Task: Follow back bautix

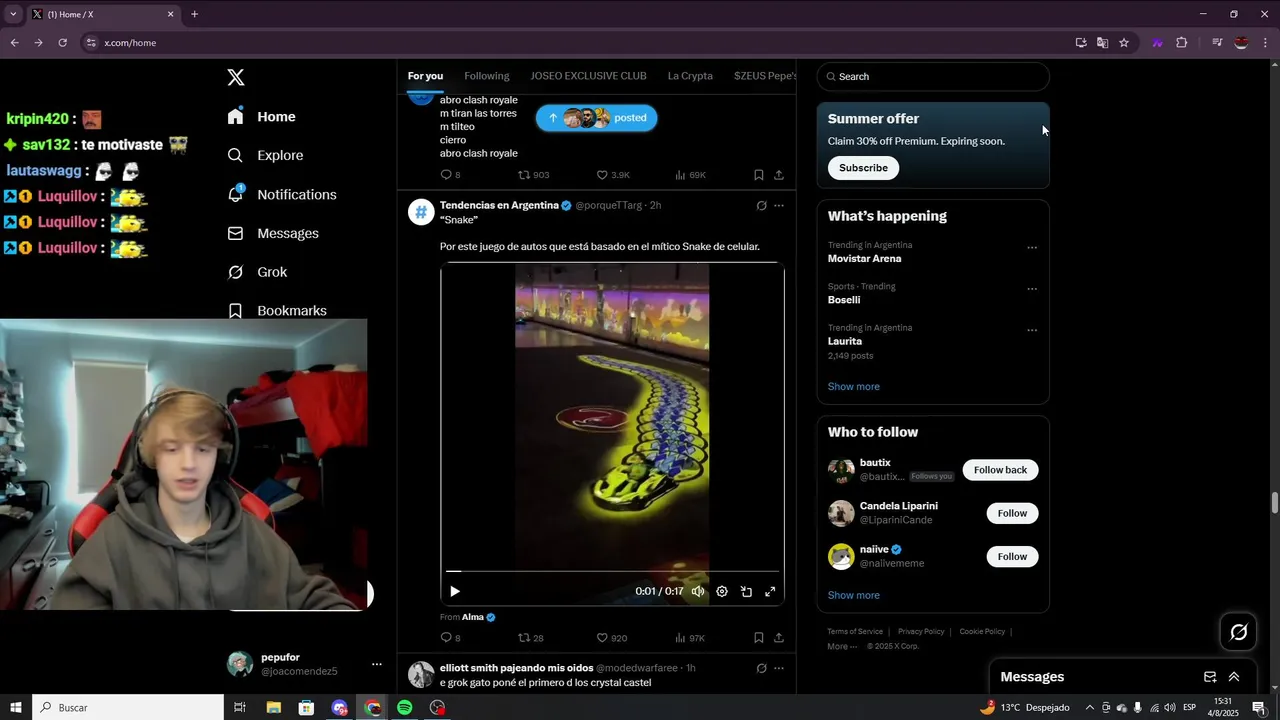Action: tap(1000, 470)
